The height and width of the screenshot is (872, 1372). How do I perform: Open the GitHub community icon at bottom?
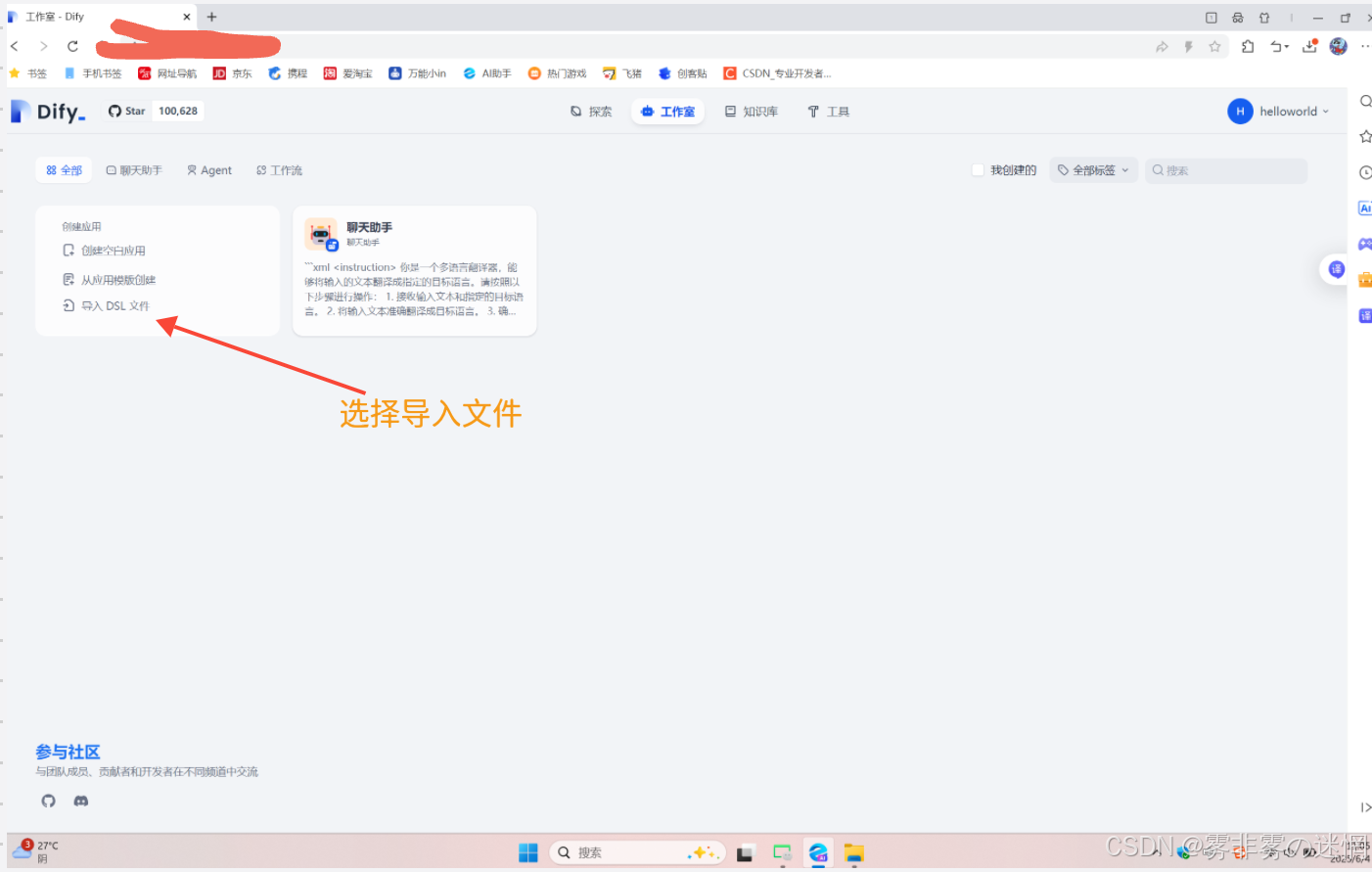click(x=49, y=801)
